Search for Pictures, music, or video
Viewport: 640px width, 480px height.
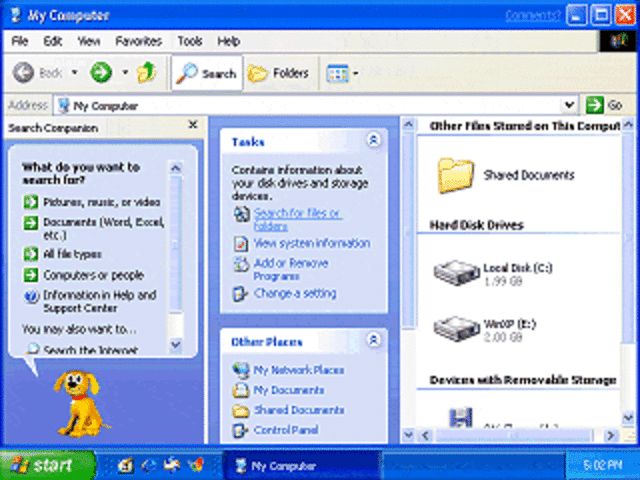click(102, 202)
